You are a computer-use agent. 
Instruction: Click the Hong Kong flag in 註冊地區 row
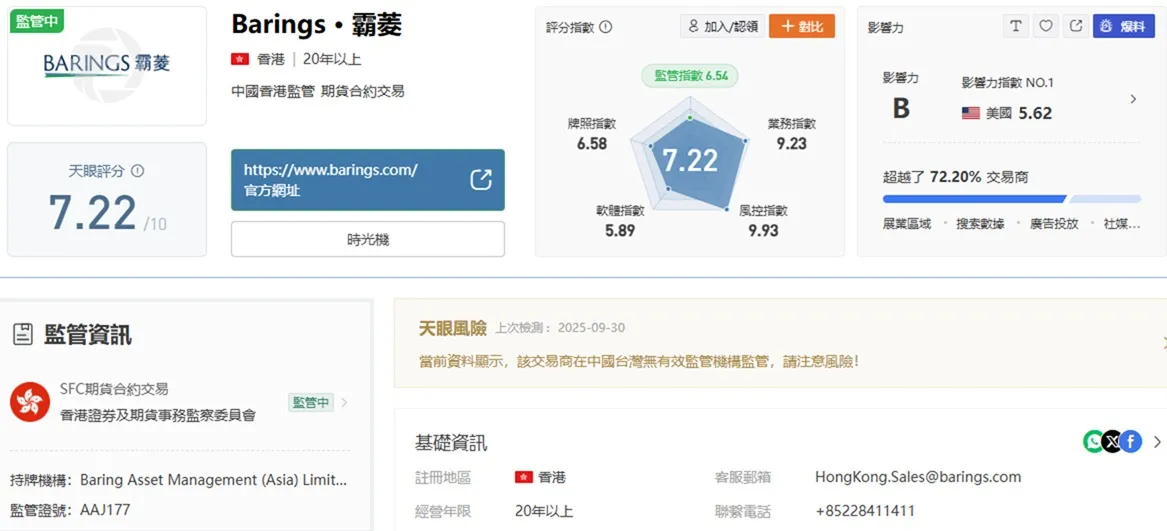tap(524, 477)
